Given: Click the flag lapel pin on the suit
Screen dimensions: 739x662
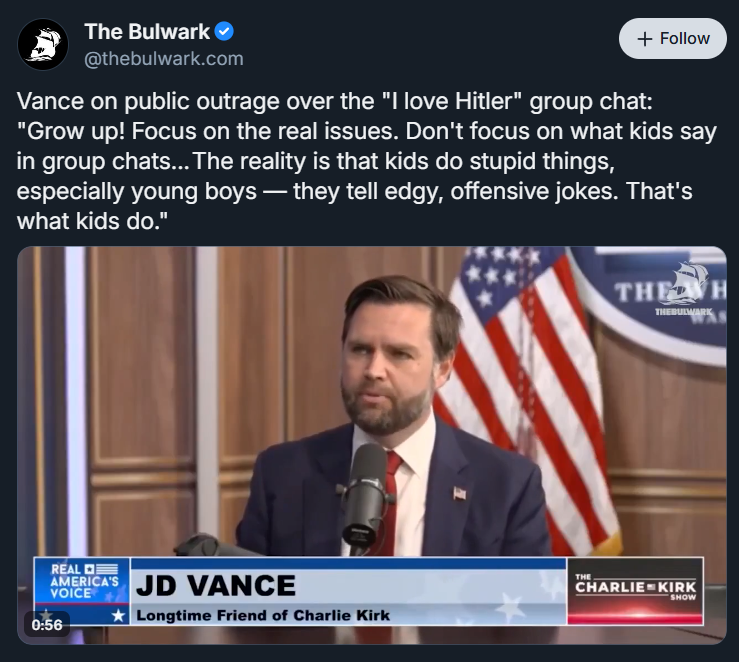Looking at the screenshot, I should pos(459,494).
